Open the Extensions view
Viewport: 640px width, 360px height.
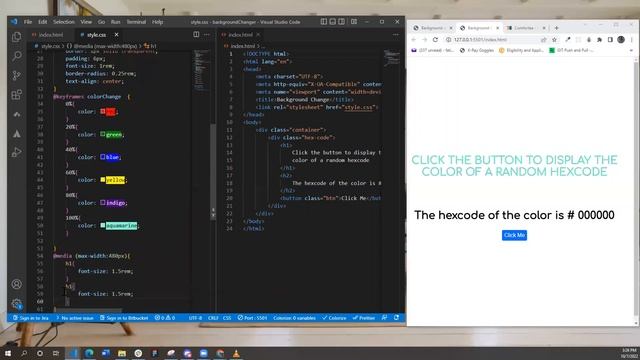click(x=17, y=95)
